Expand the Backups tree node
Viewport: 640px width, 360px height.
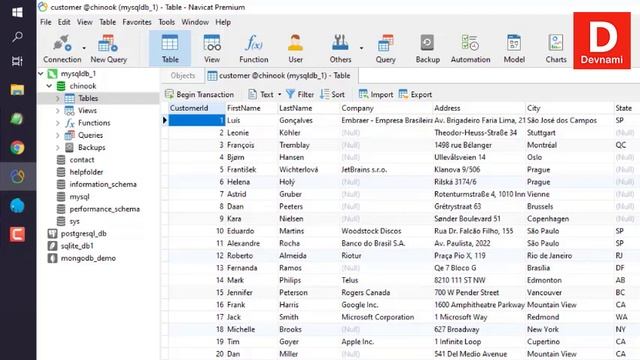(58, 147)
